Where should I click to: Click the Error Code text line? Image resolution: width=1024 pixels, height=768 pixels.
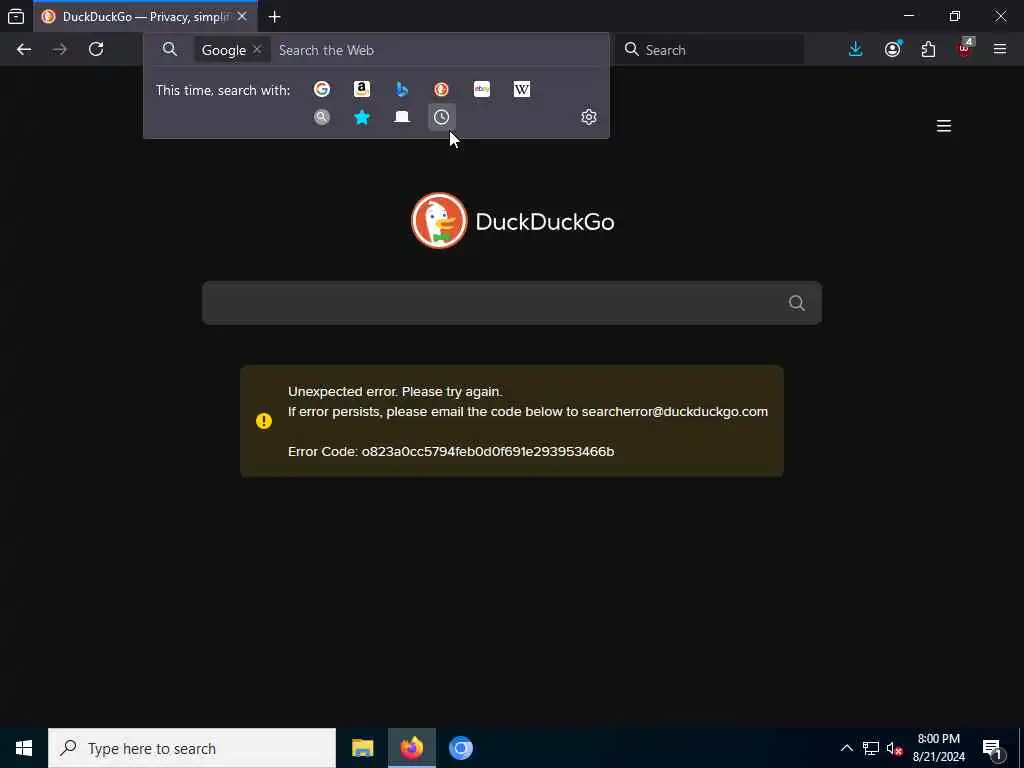tap(451, 451)
